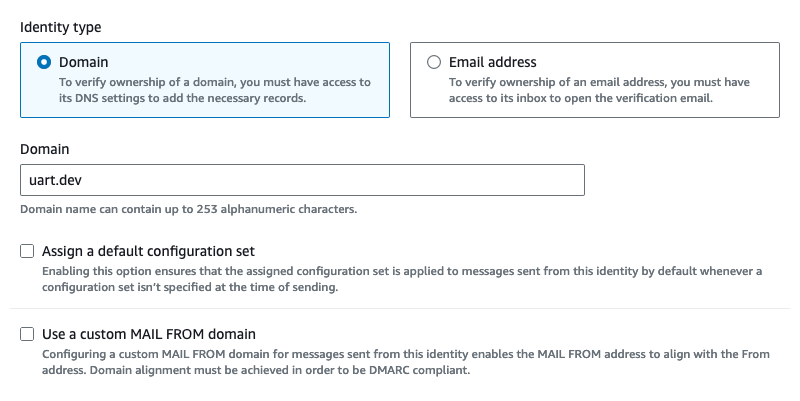Click the 253 alphanumeric characters hint text

pos(189,209)
